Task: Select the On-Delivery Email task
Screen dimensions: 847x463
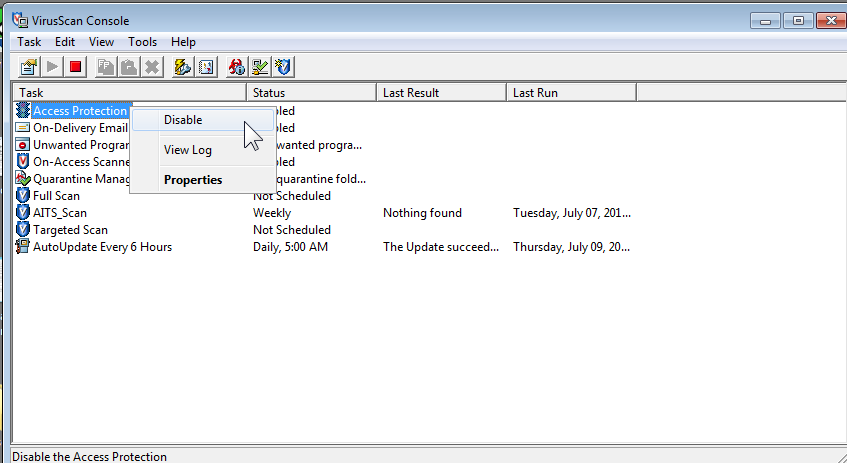Action: 80,128
